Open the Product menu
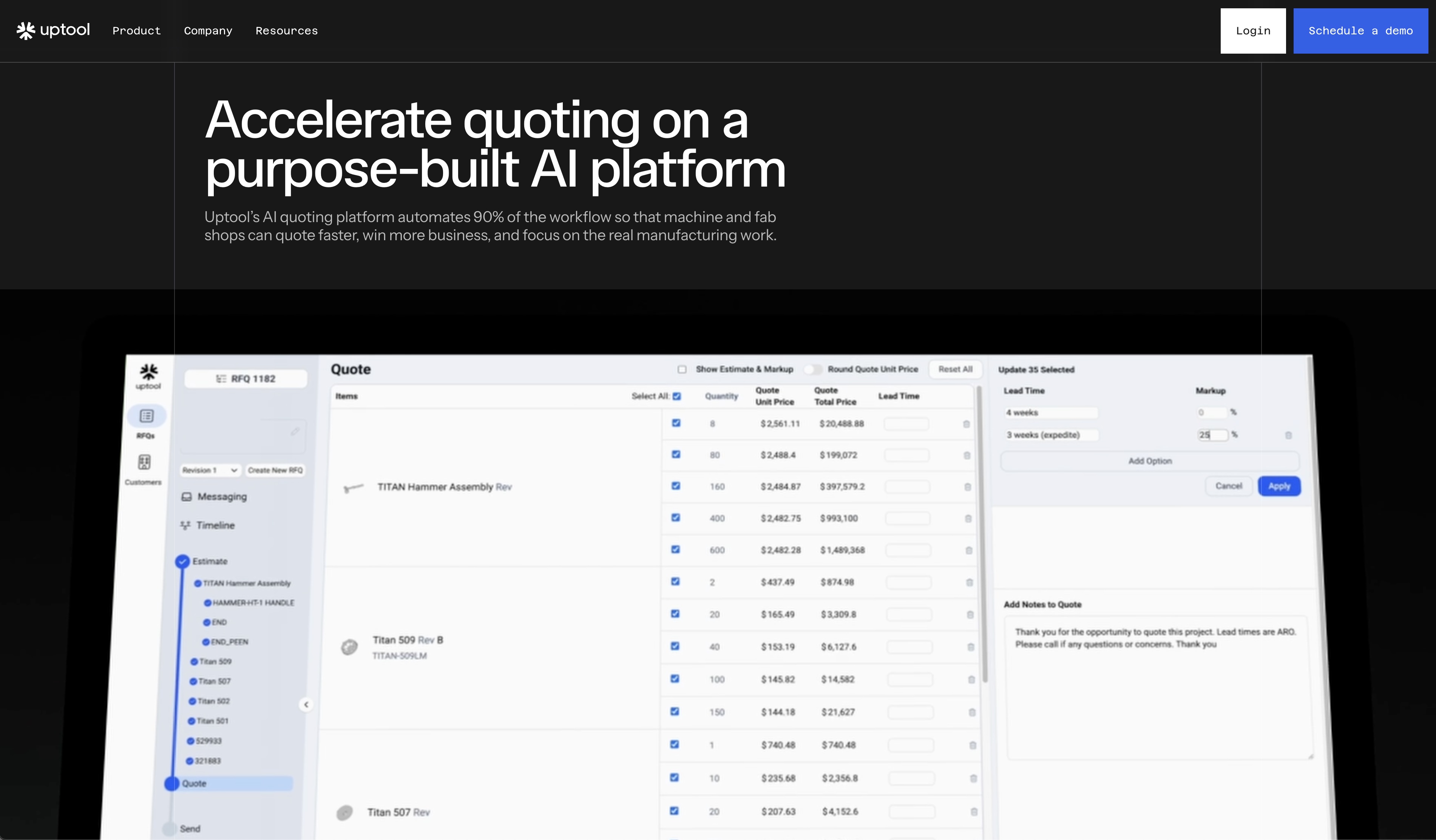1436x840 pixels. (x=136, y=31)
